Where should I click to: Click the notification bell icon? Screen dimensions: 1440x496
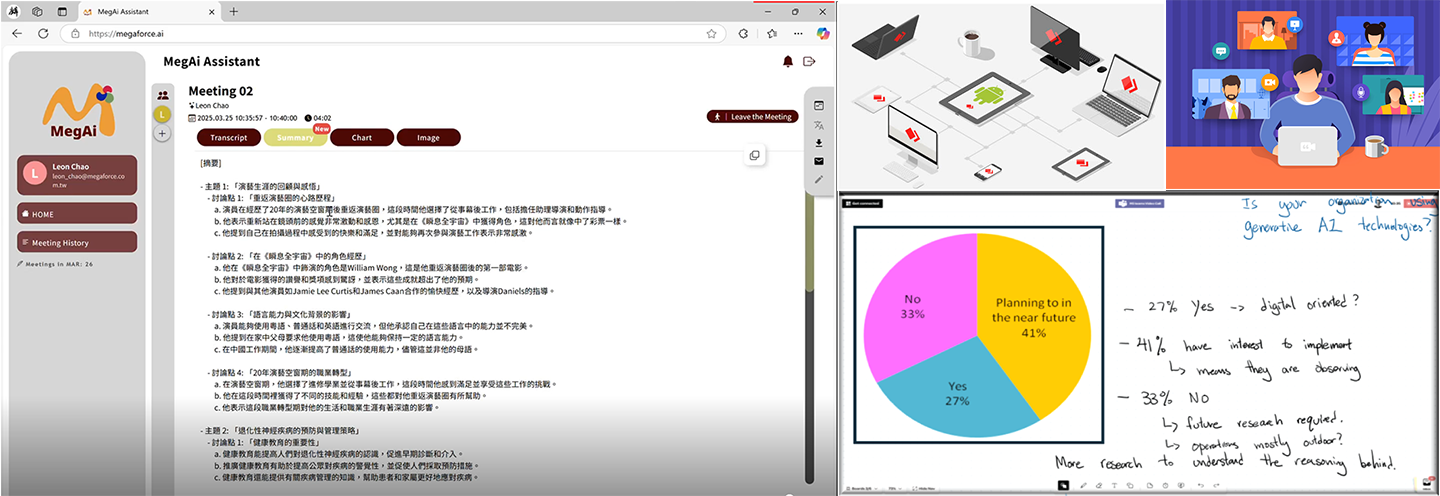point(788,62)
